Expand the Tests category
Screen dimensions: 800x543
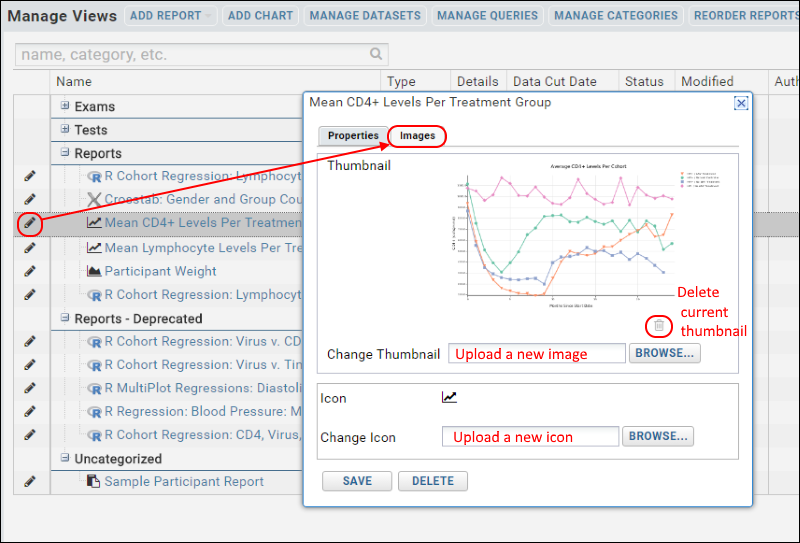point(65,129)
